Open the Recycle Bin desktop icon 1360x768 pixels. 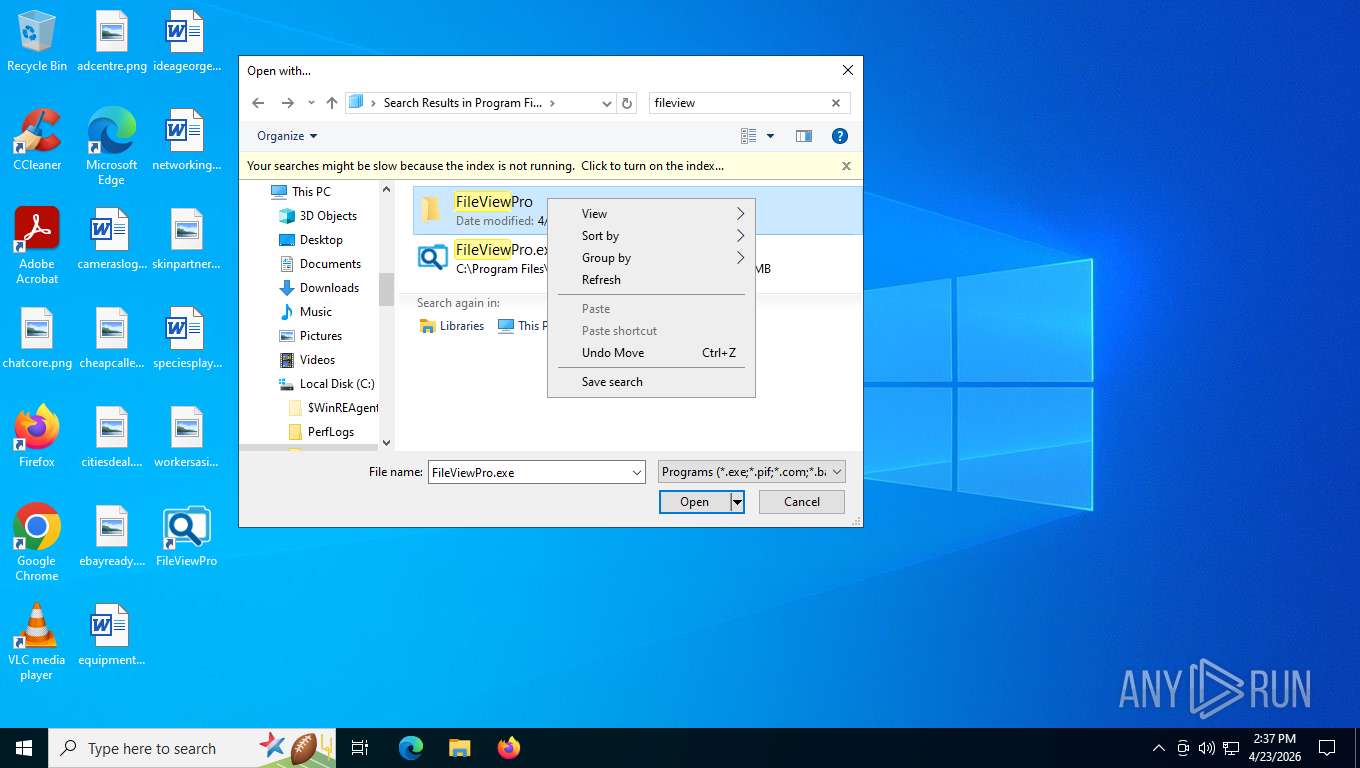pos(37,41)
